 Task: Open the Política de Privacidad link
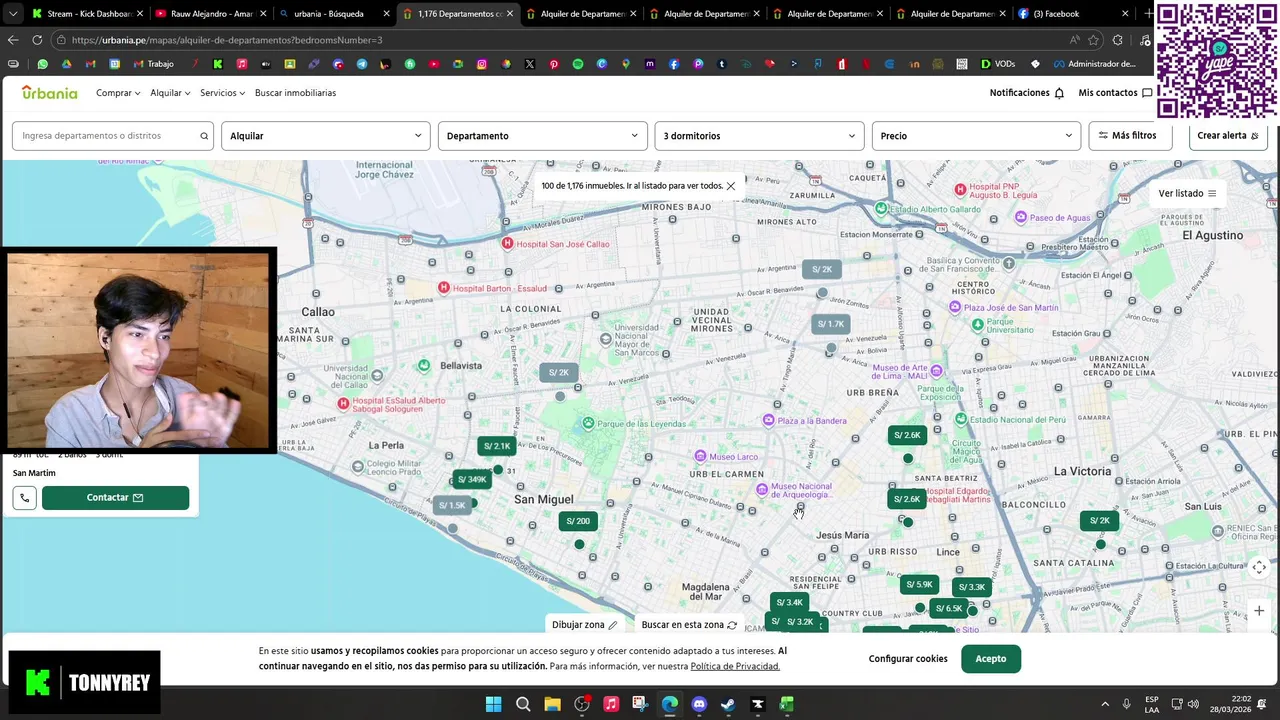[735, 667]
